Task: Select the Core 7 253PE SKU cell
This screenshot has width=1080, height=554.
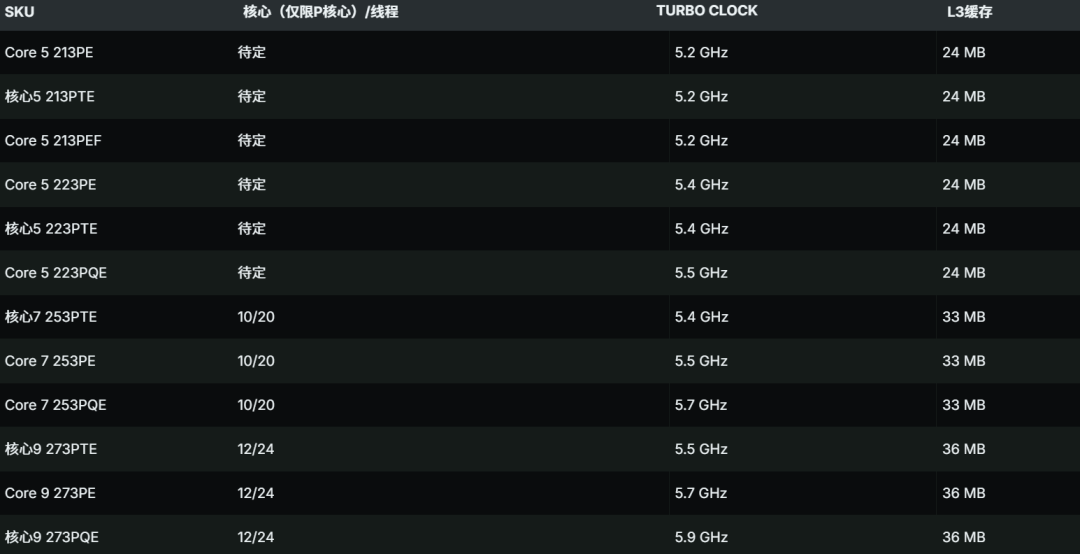Action: (x=50, y=360)
